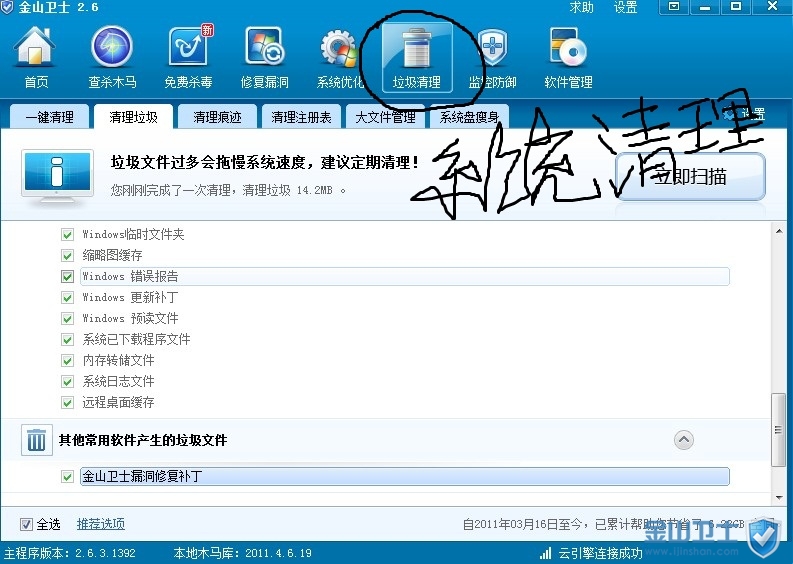This screenshot has height=564, width=793.
Task: Click the 系统日志文件 label
Action: (x=118, y=381)
